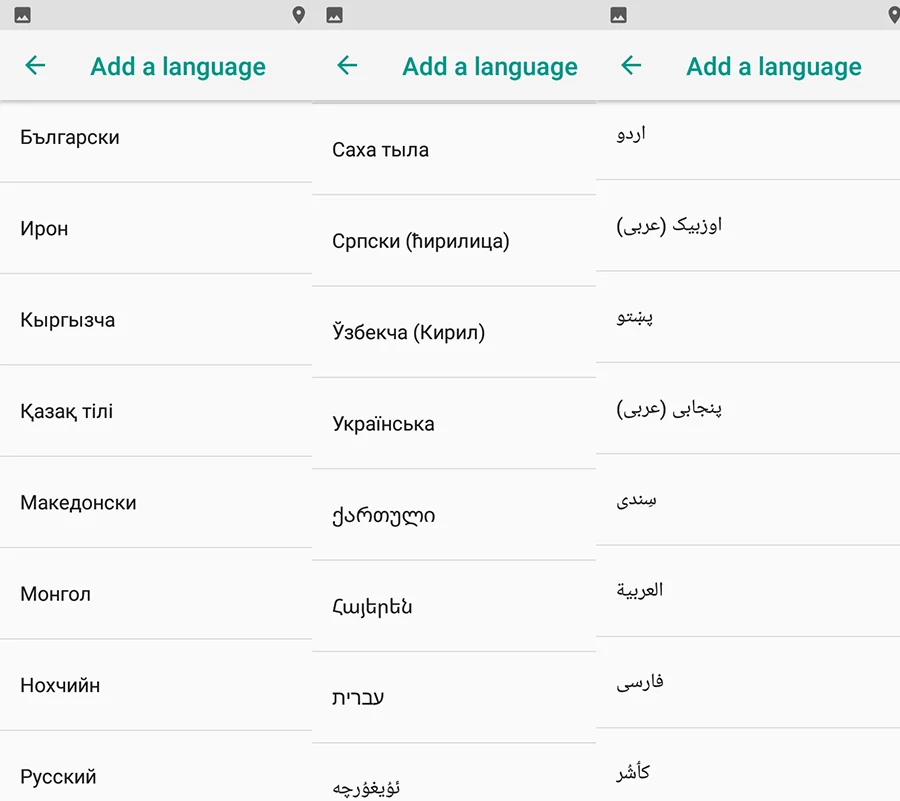The width and height of the screenshot is (900, 801).
Task: Select Български language
Action: [x=156, y=138]
